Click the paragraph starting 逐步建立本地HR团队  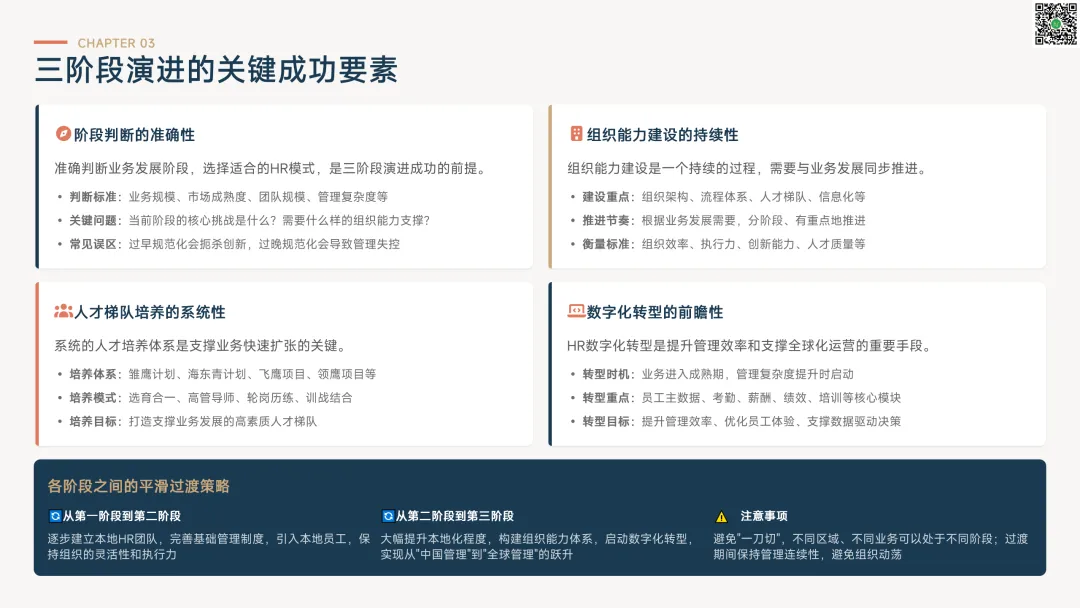(x=209, y=547)
